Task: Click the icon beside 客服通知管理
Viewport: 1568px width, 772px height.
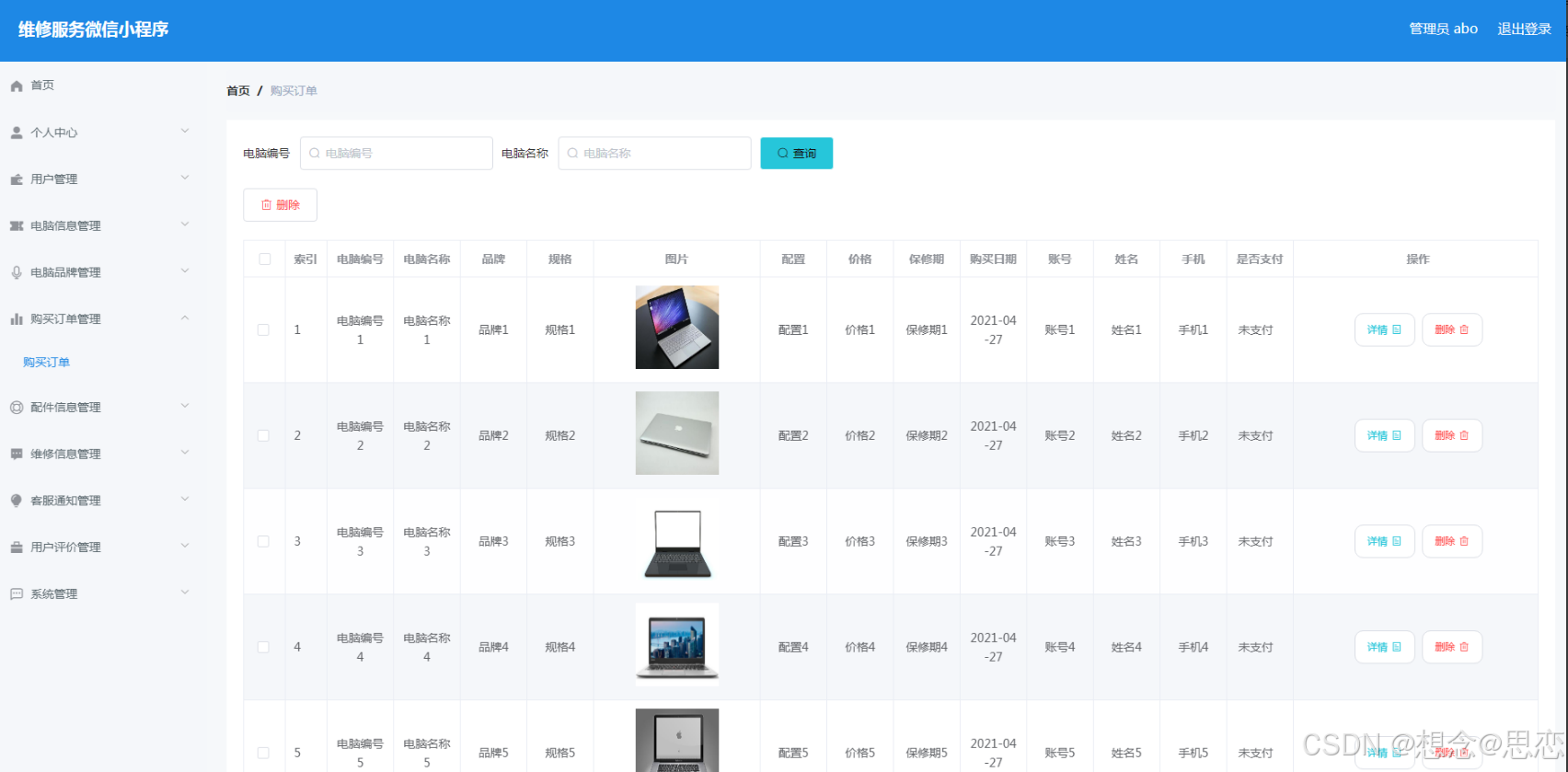Action: [17, 501]
